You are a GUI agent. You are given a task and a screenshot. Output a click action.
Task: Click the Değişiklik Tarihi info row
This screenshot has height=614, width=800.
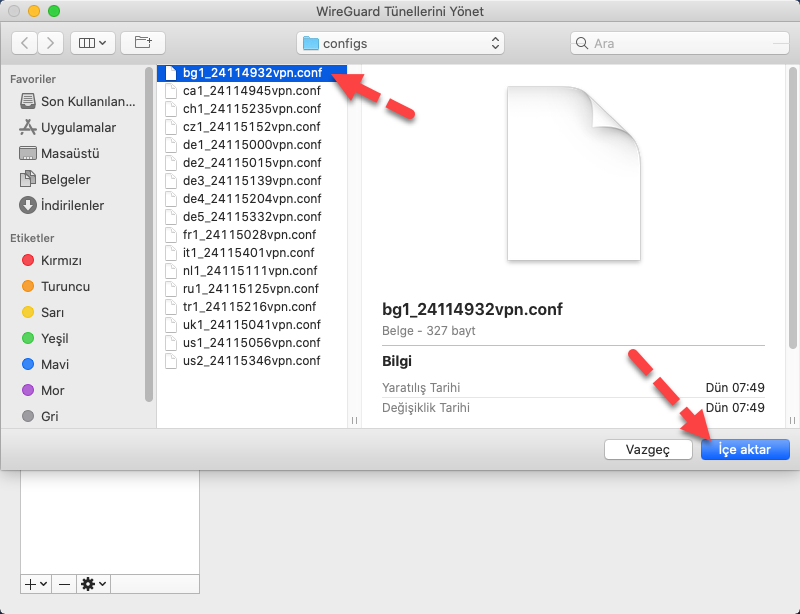573,408
